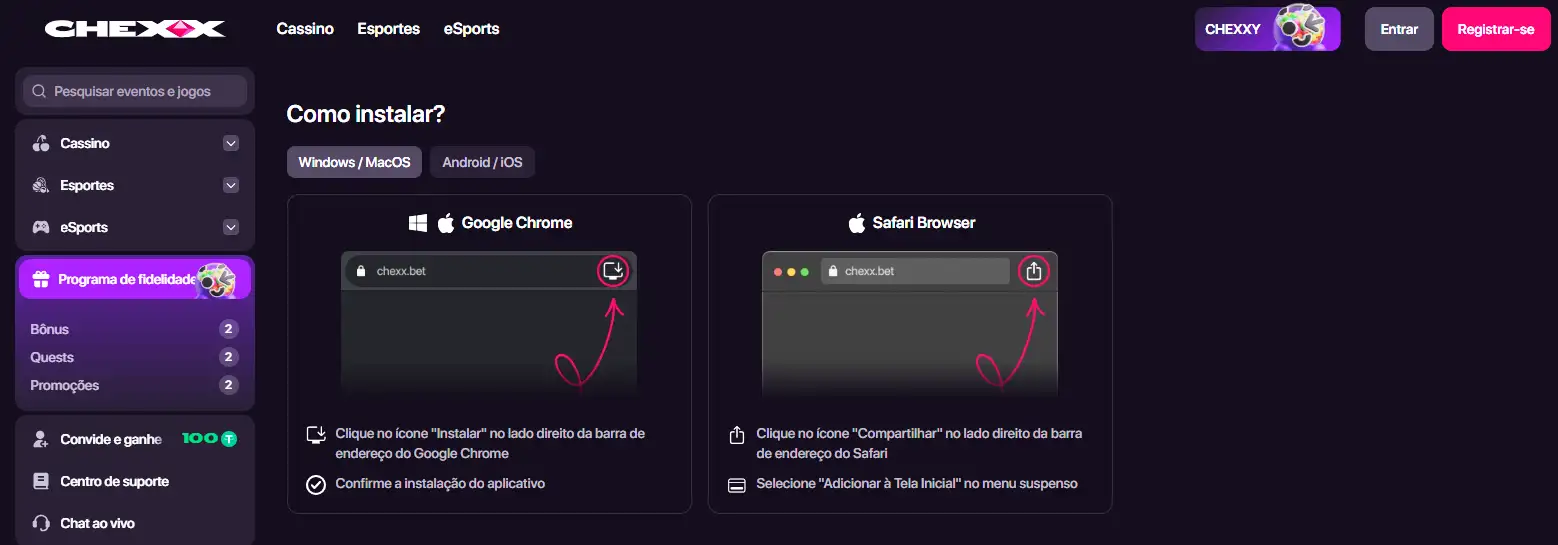Click the gift icon in Programa de fidelidade

41,279
